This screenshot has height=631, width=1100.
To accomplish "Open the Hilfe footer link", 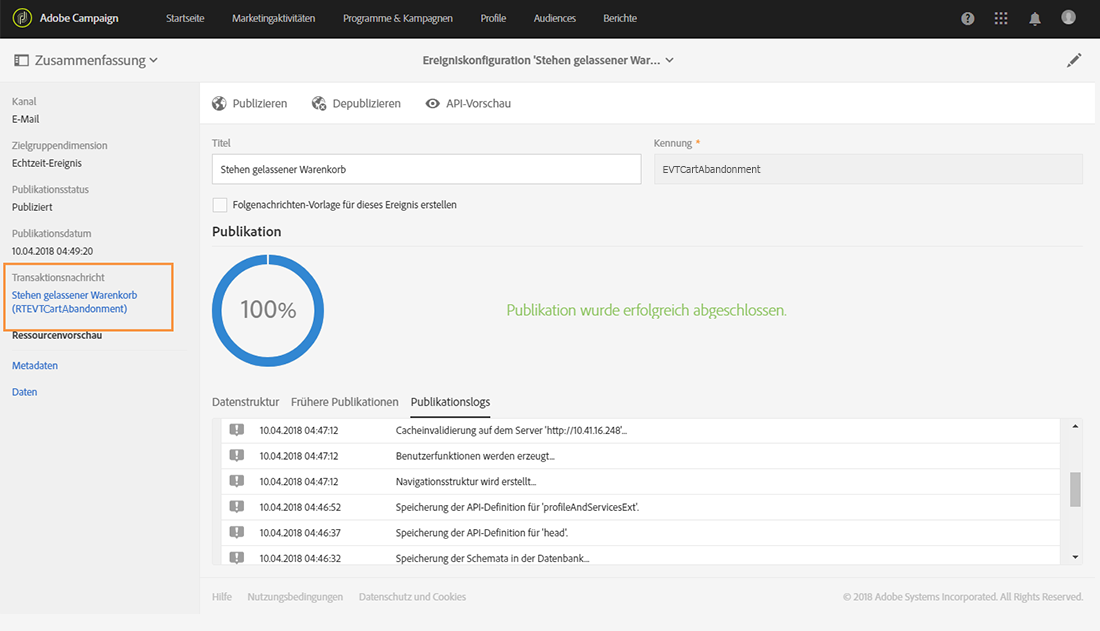I will click(x=222, y=597).
